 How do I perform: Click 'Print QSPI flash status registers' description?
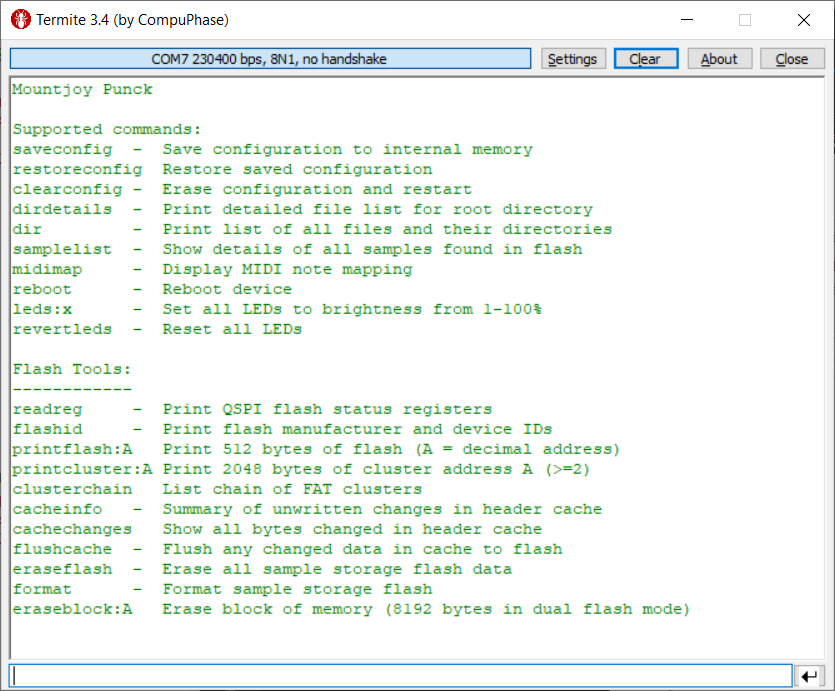(x=328, y=409)
